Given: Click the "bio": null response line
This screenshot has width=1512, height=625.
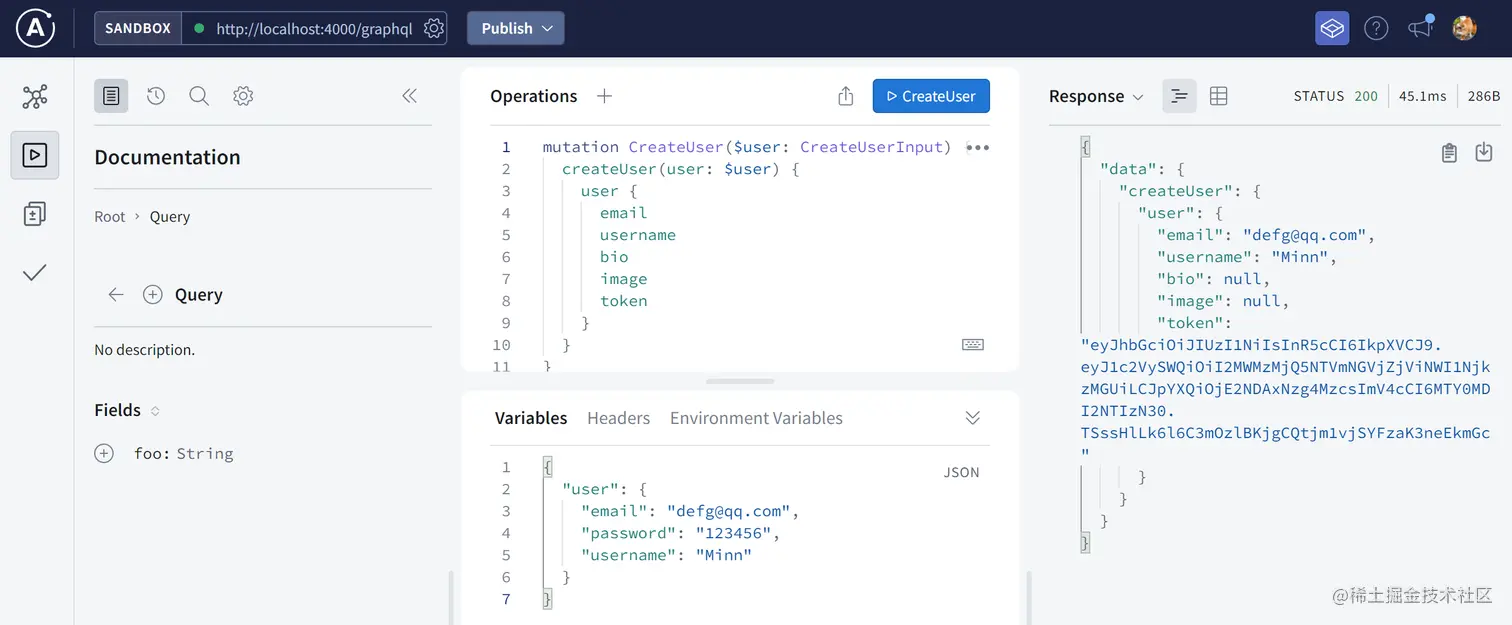Looking at the screenshot, I should click(1213, 279).
